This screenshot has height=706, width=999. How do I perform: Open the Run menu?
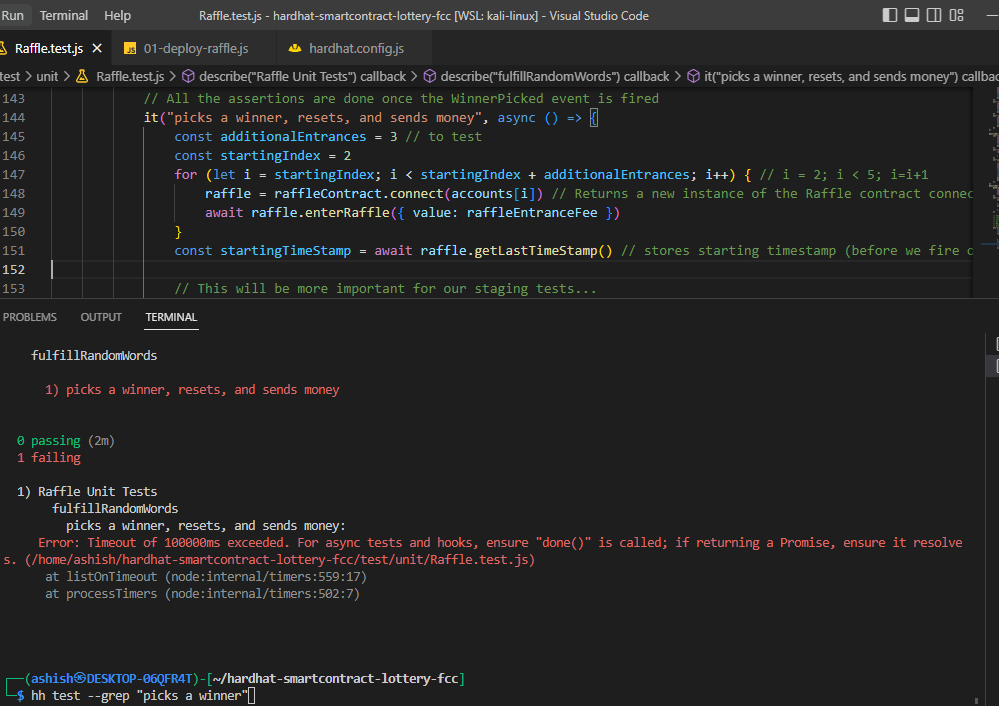12,15
